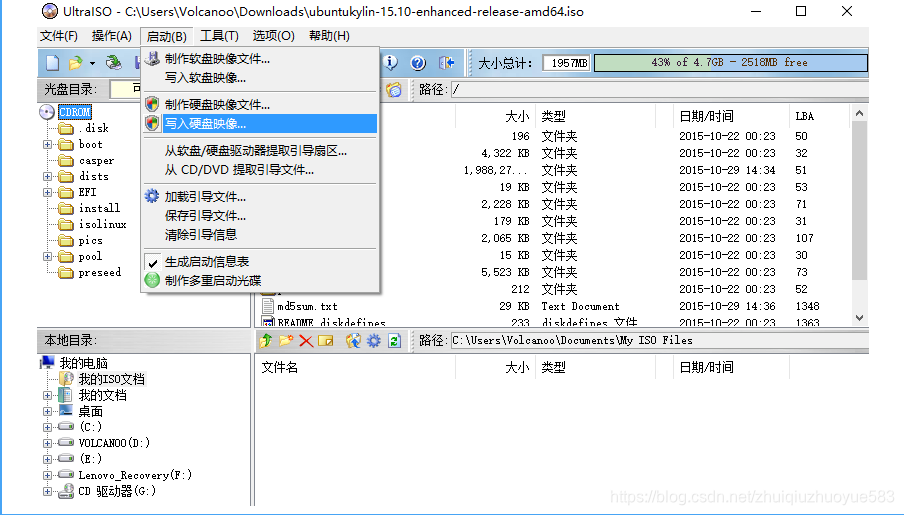Click the 制作软盘映像文件 floppy icon
Screen dimensions: 904x515
[152, 58]
